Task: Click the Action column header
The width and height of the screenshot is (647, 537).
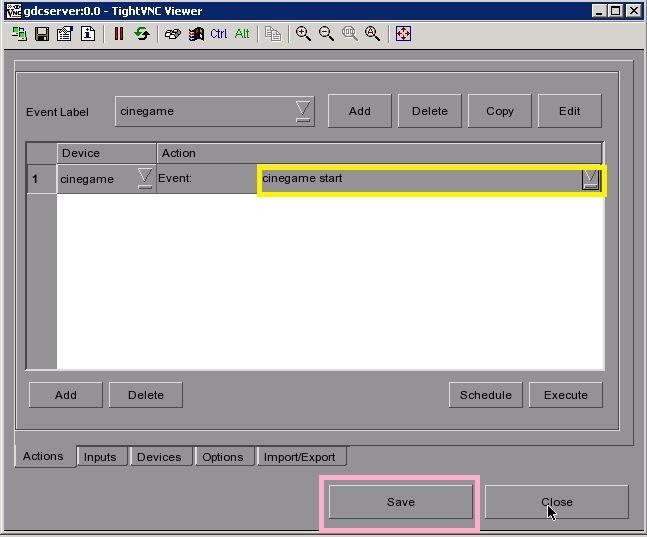Action: pyautogui.click(x=379, y=153)
